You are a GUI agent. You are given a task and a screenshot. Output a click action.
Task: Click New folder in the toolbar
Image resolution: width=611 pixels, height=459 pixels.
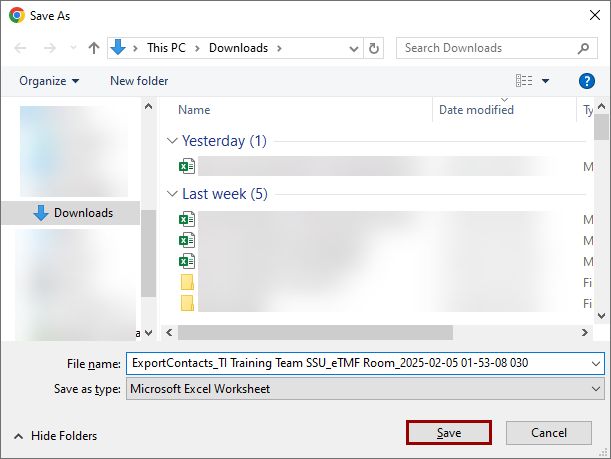[139, 81]
